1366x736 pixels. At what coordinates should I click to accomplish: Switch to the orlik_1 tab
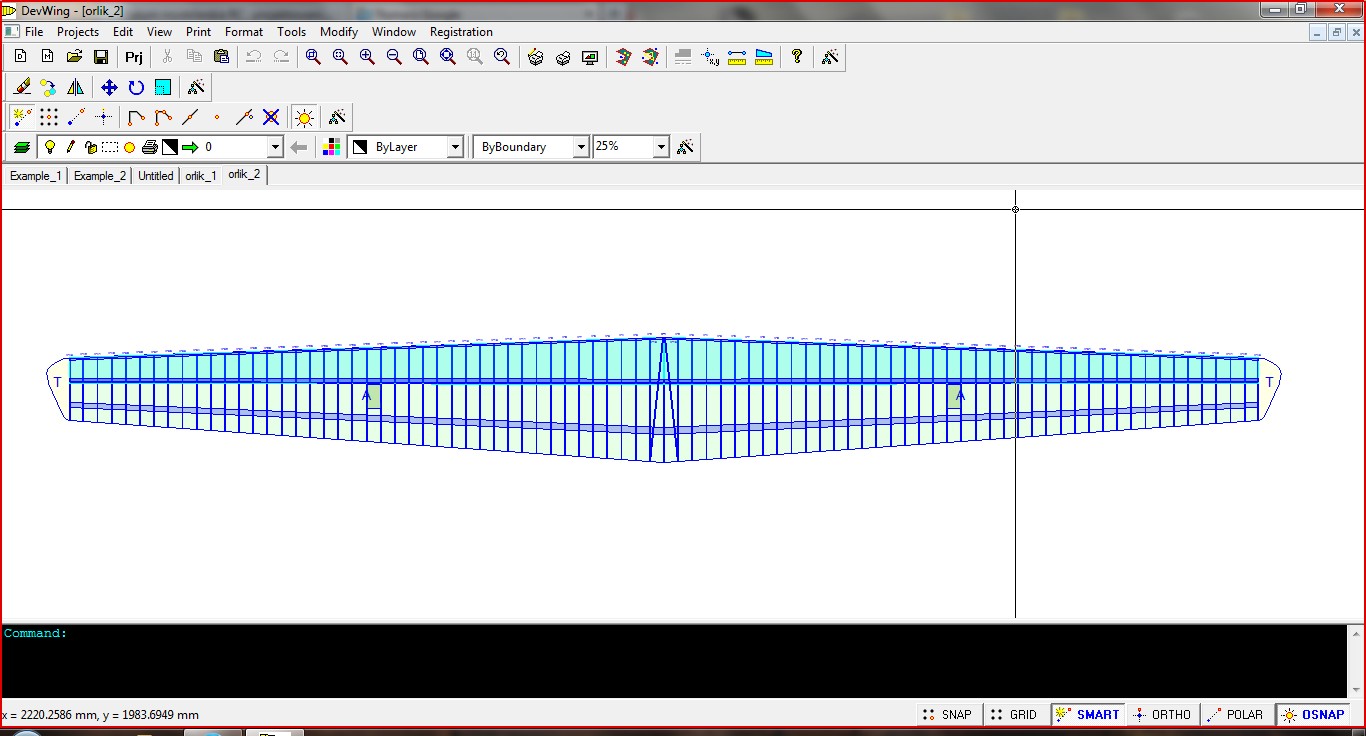tap(201, 176)
